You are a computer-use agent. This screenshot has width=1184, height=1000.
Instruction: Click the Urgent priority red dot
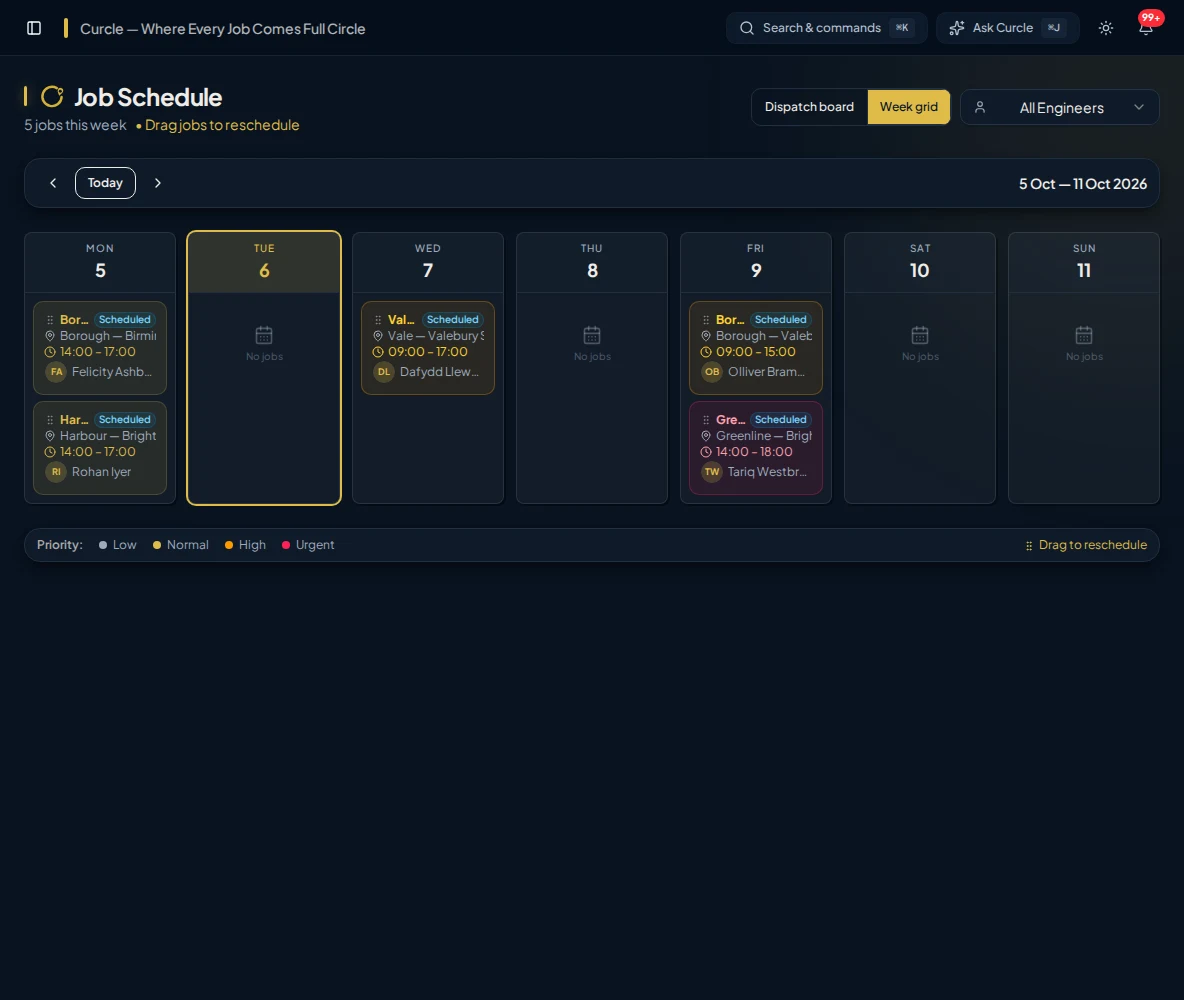click(x=286, y=545)
